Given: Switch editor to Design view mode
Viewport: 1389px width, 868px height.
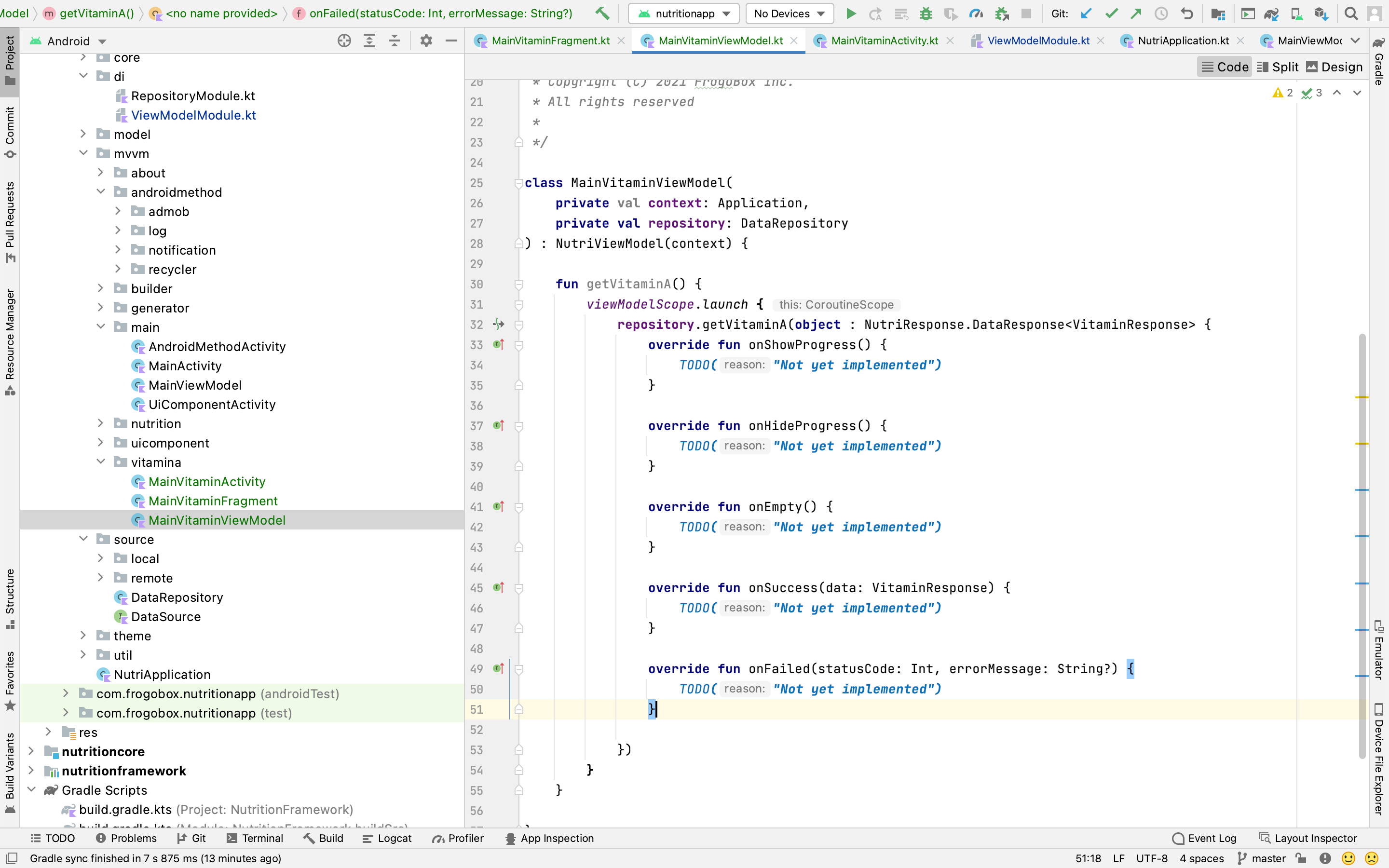Looking at the screenshot, I should click(x=1334, y=67).
